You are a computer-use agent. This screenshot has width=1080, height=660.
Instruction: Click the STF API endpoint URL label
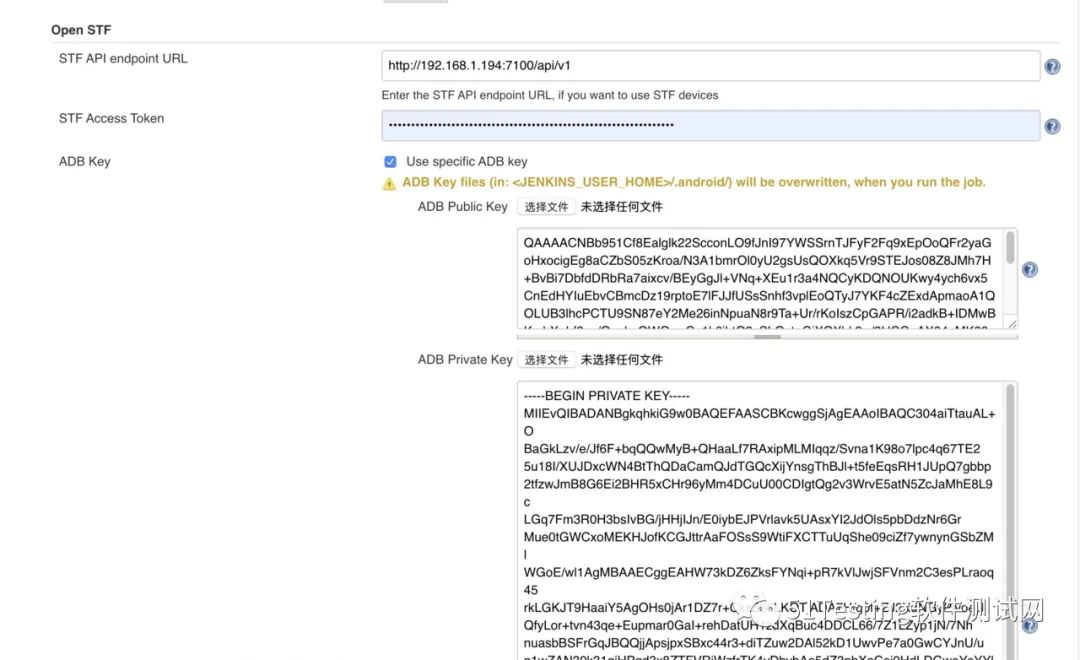[123, 59]
